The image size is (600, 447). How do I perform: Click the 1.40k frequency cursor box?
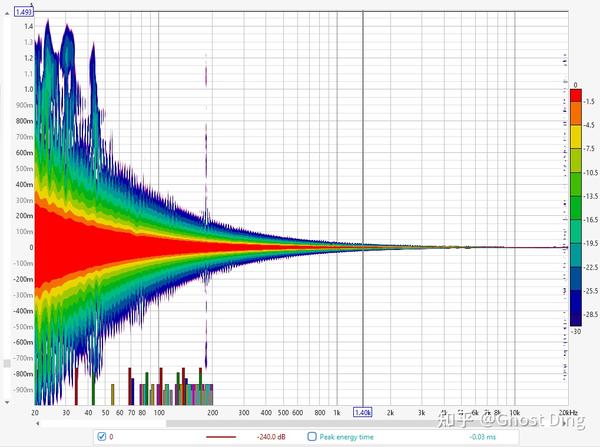363,413
